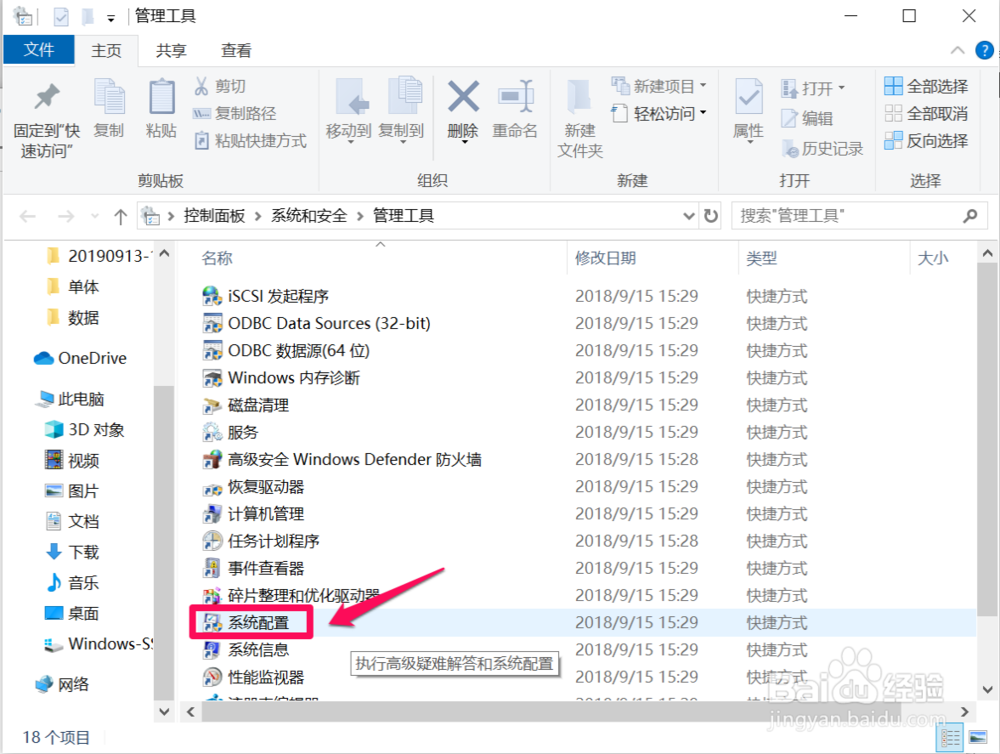Click 反向选择 to invert the selection
Image resolution: width=1000 pixels, height=754 pixels.
click(x=925, y=140)
